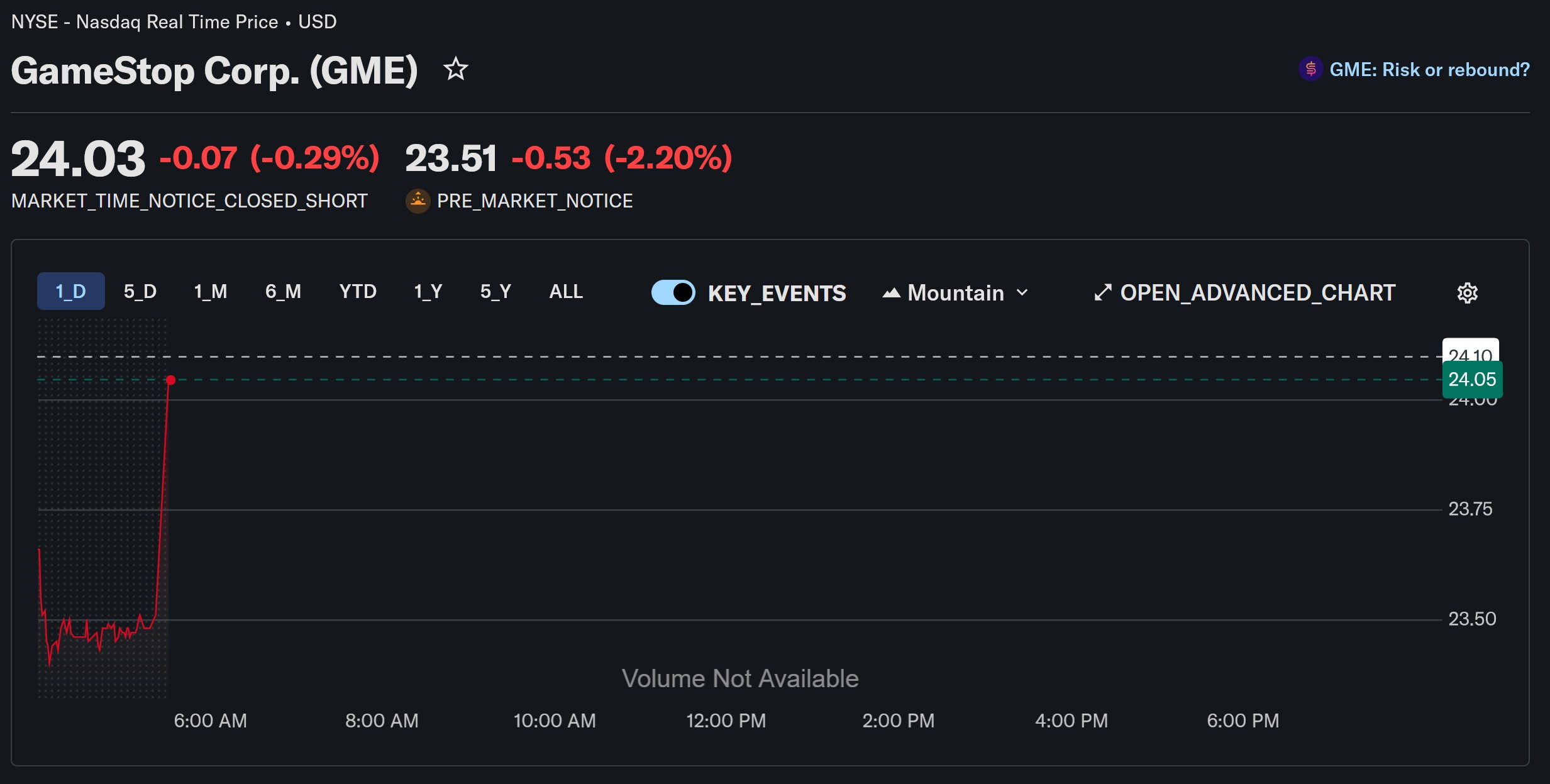
Task: Click the mountain chart type icon
Action: click(891, 293)
